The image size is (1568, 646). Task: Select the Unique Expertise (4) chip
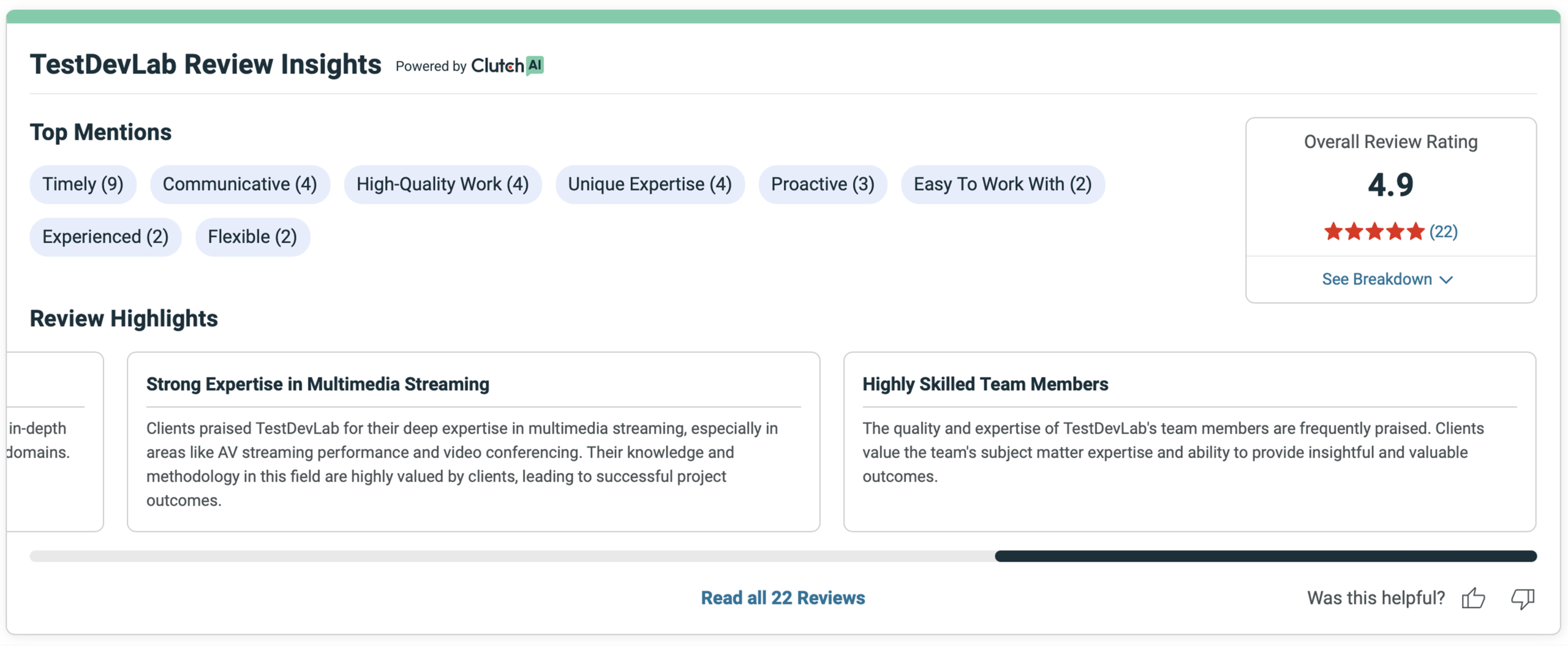pos(650,184)
